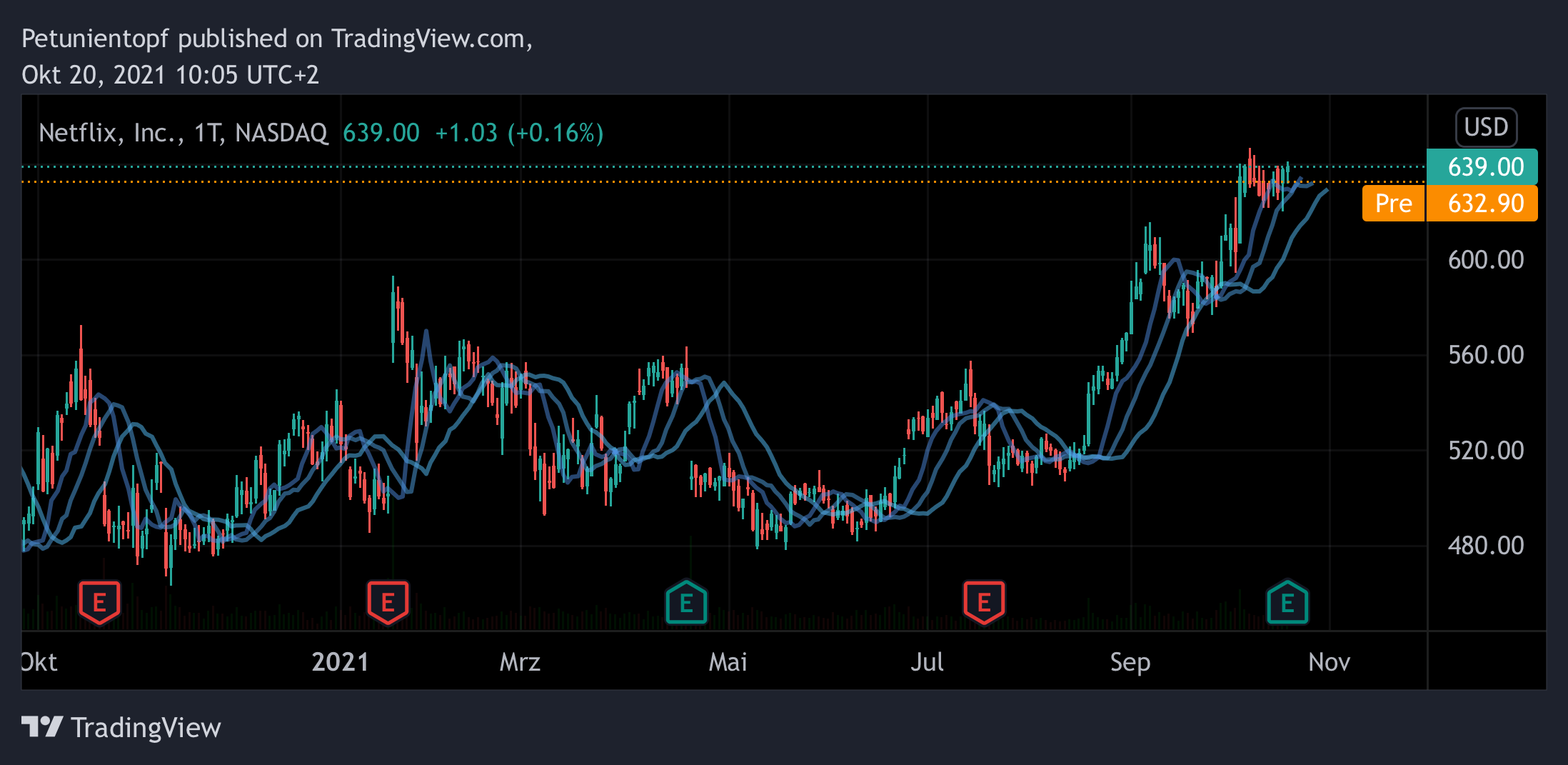Click the 480.00 price axis label
The image size is (1568, 765).
point(1485,546)
